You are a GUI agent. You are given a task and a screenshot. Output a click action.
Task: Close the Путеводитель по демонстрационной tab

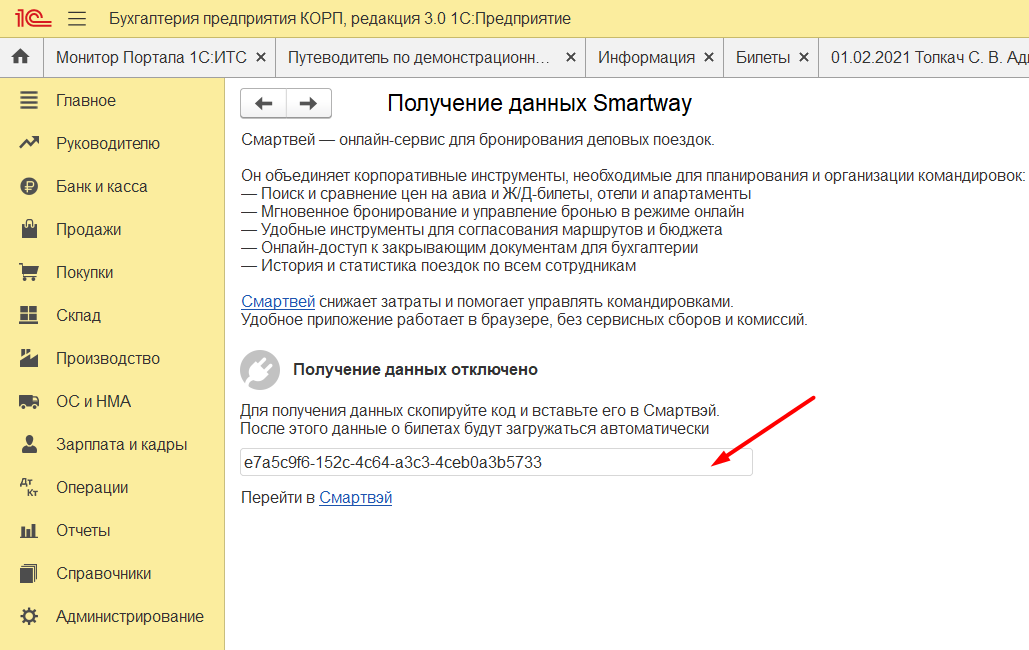571,57
